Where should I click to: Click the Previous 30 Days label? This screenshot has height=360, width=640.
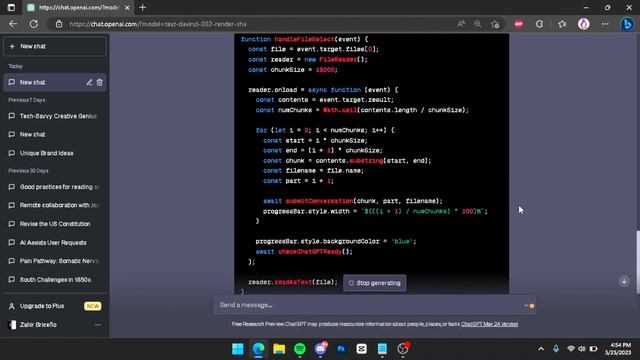pyautogui.click(x=29, y=171)
